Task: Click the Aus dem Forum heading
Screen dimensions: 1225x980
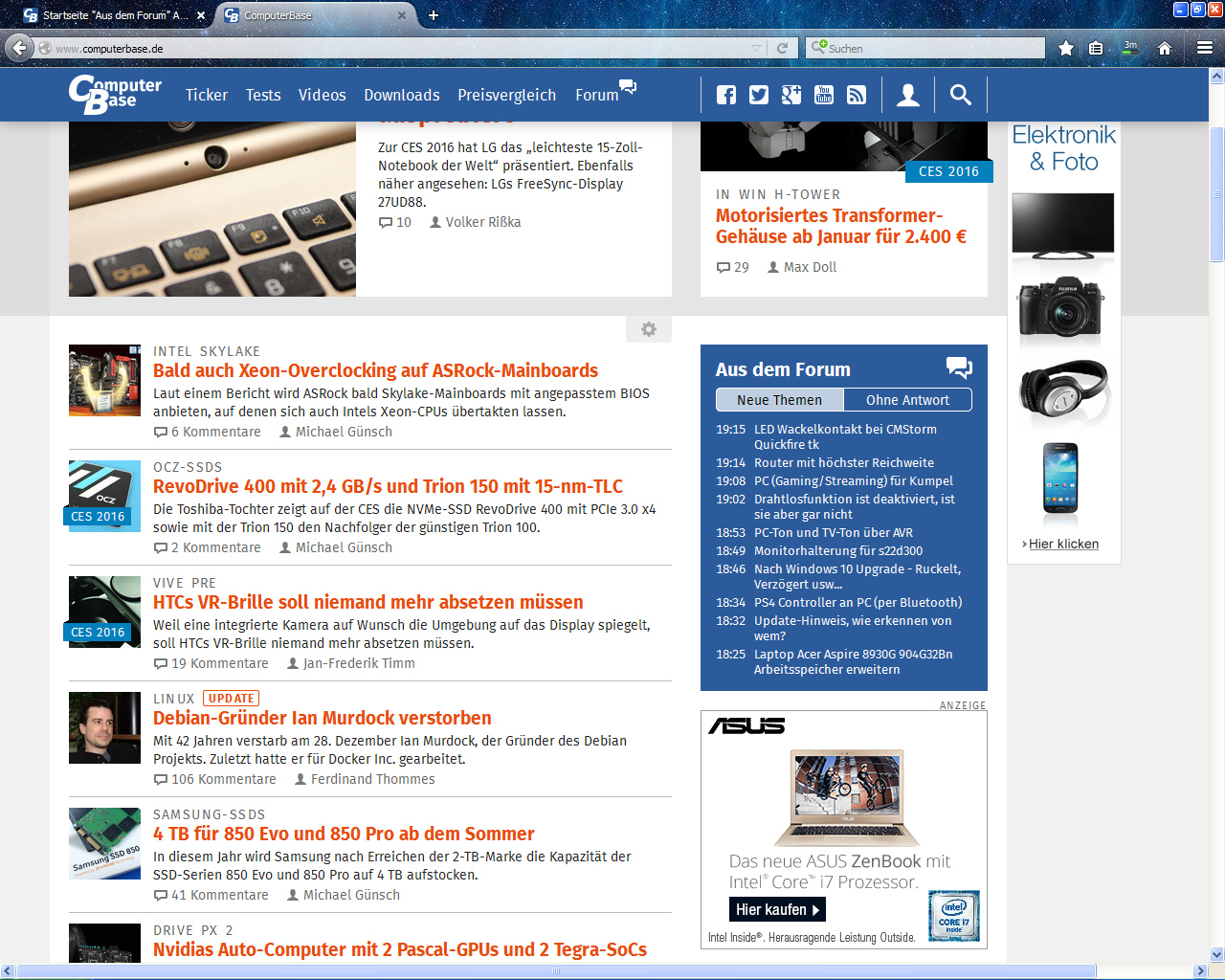Action: pyautogui.click(x=783, y=369)
